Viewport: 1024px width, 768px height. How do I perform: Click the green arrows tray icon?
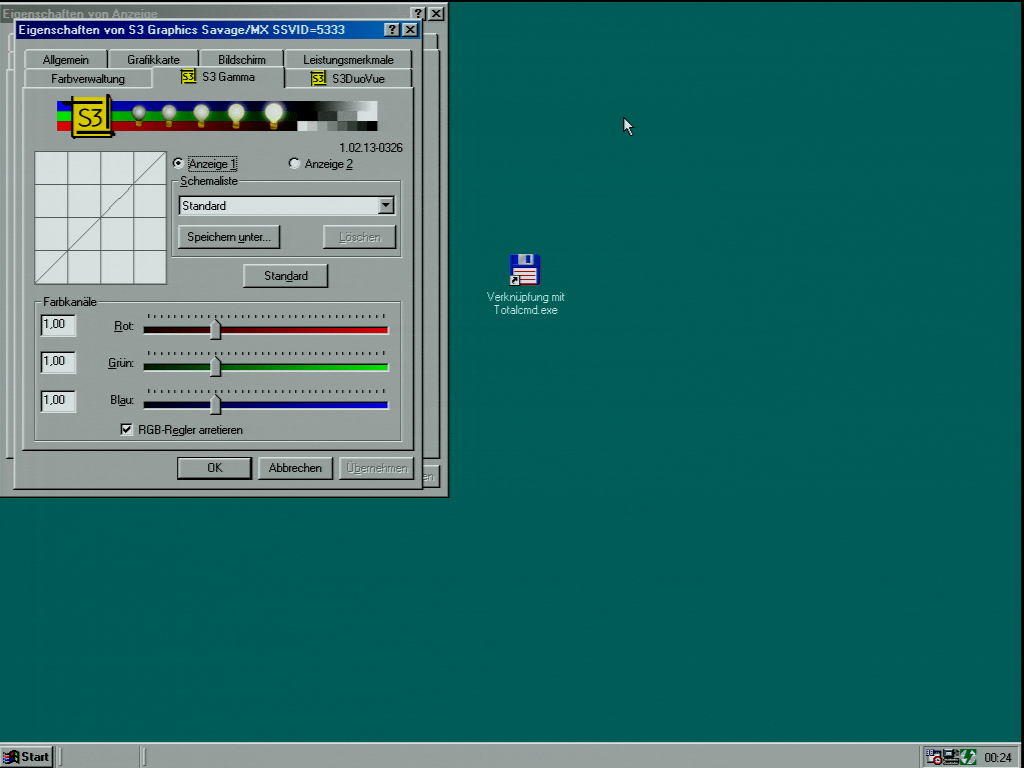click(968, 757)
